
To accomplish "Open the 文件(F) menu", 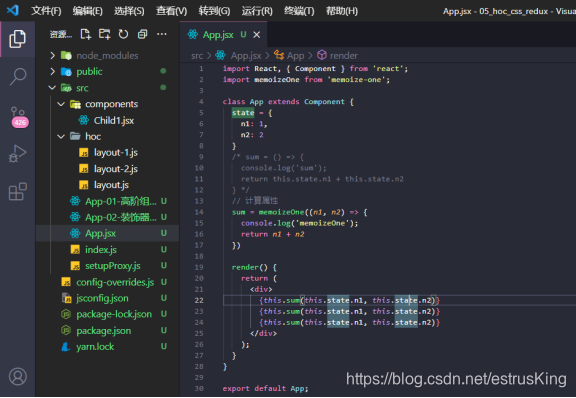I will click(x=46, y=11).
